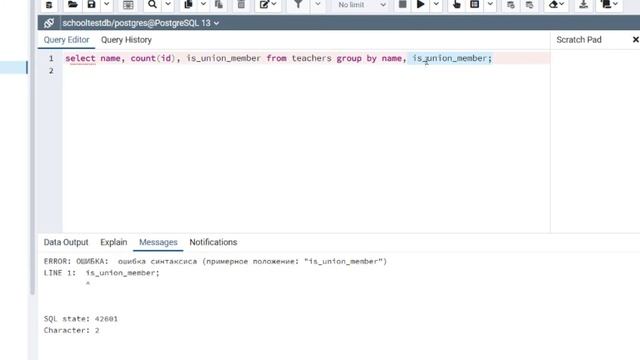The height and width of the screenshot is (360, 640).
Task: Click the download results icon
Action: coord(583,4)
